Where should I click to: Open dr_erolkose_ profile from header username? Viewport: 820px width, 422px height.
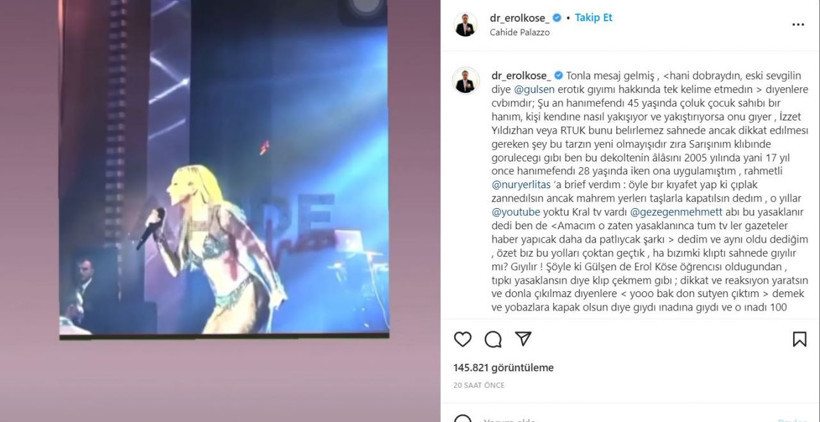point(520,18)
